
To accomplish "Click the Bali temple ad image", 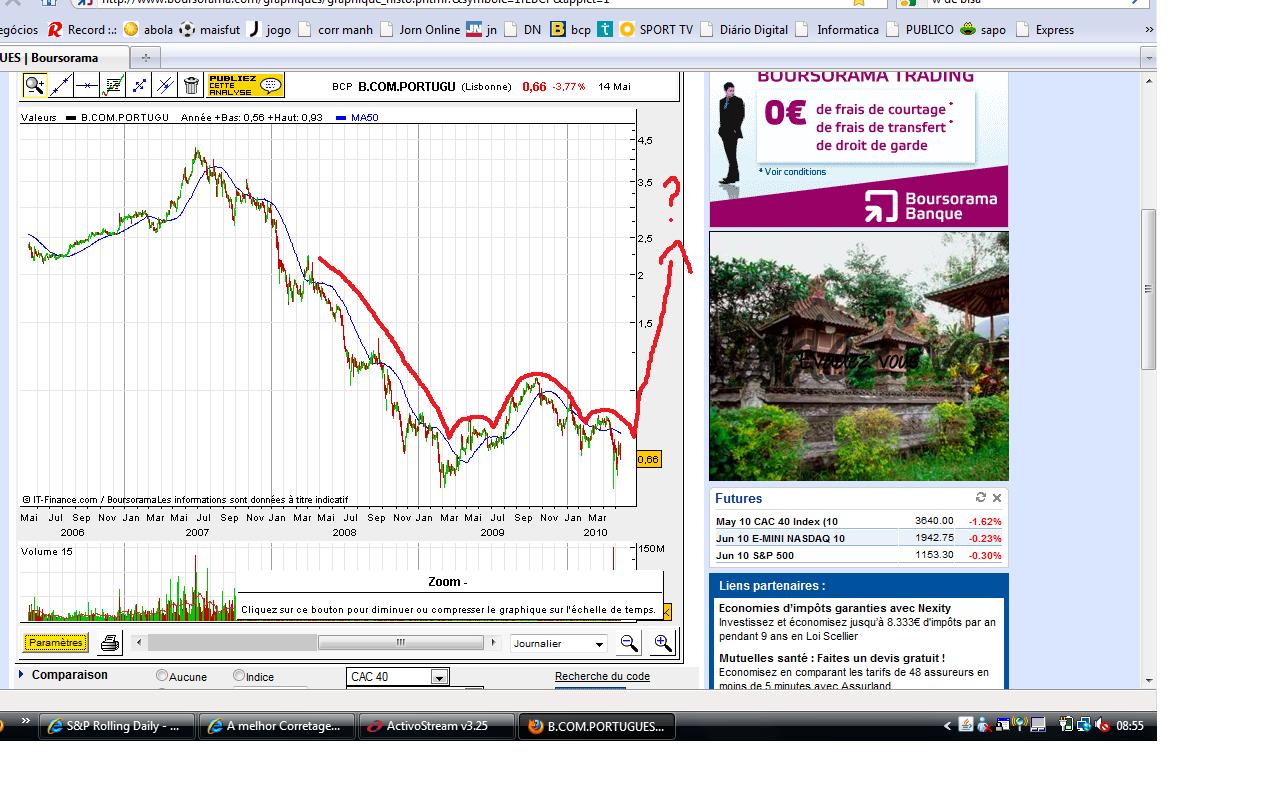I will (x=859, y=356).
